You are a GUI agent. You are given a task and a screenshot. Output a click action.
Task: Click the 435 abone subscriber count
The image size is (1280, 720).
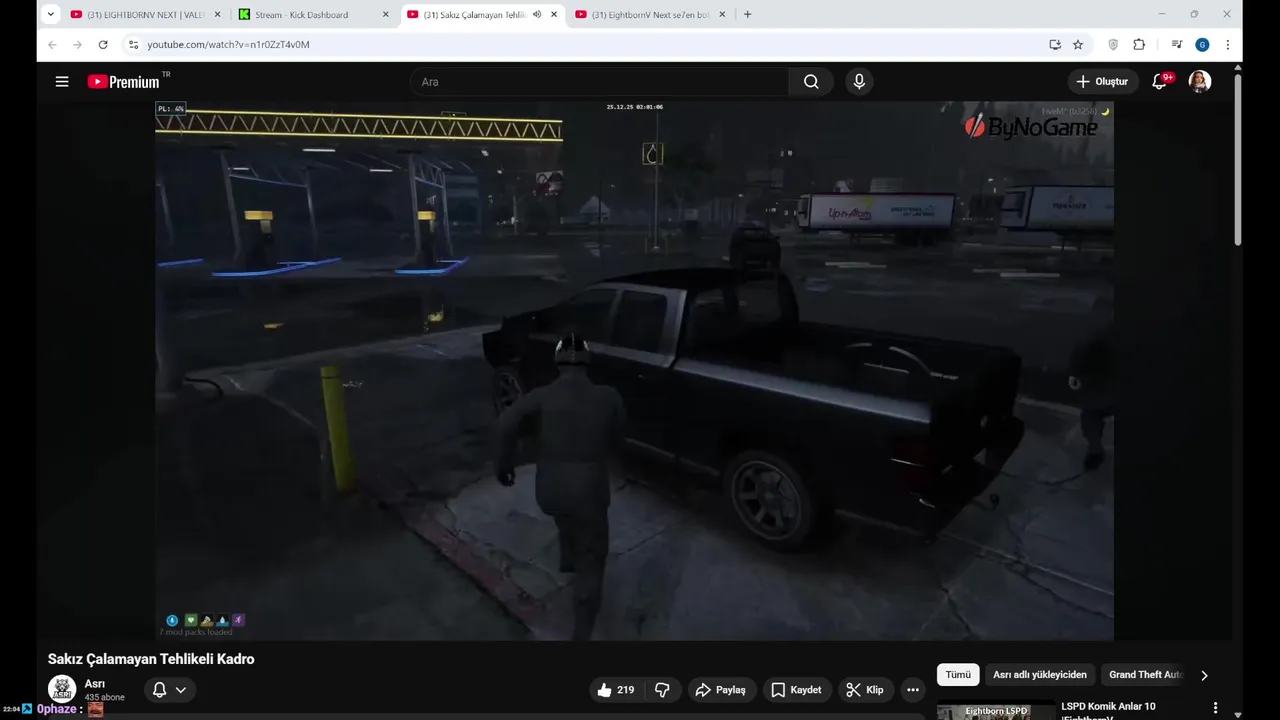(x=105, y=697)
